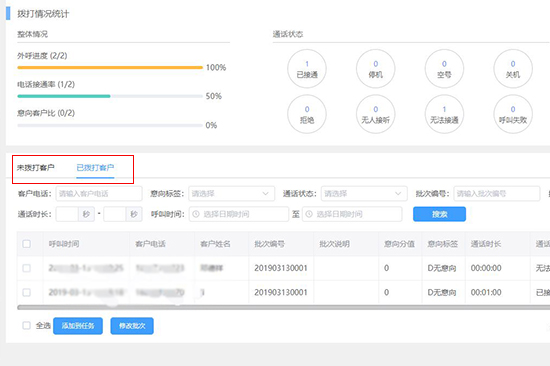The image size is (550, 366).
Task: Click the 关机 status circle
Action: (513, 69)
